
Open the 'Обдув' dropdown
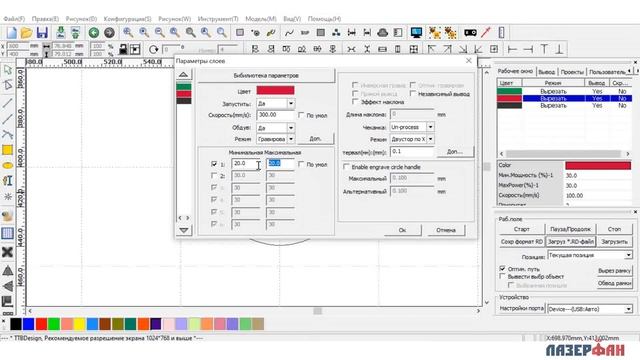tap(291, 128)
